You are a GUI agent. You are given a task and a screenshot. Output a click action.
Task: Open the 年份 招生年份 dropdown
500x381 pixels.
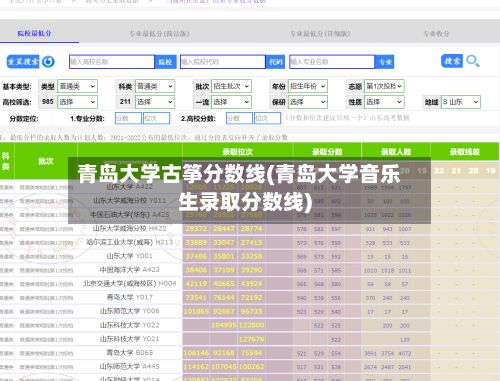308,86
